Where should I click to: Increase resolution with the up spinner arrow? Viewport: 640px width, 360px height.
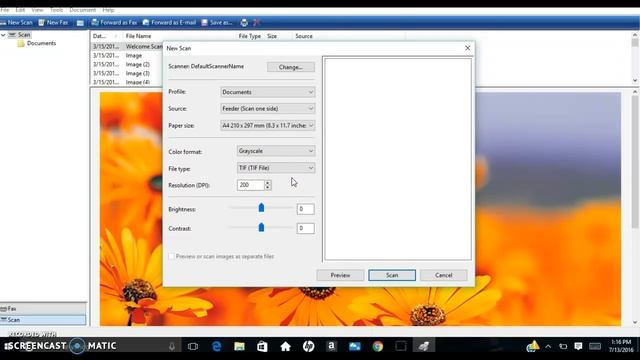[x=267, y=182]
